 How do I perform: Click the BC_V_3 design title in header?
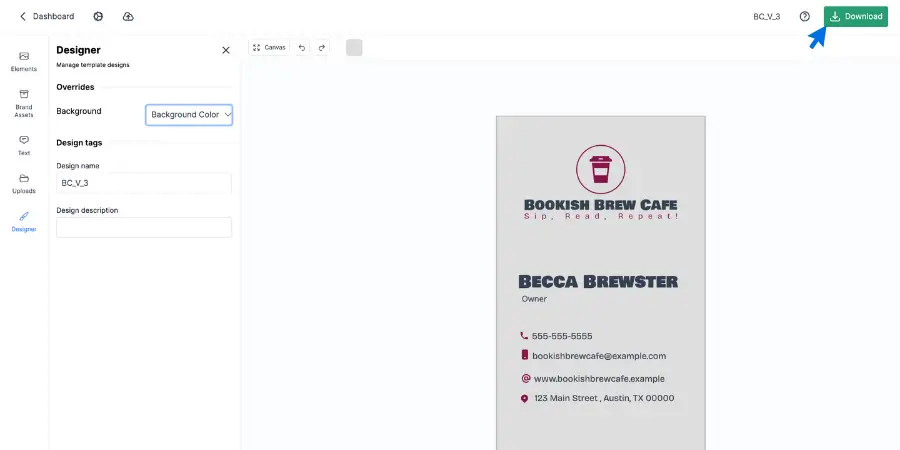click(x=767, y=17)
